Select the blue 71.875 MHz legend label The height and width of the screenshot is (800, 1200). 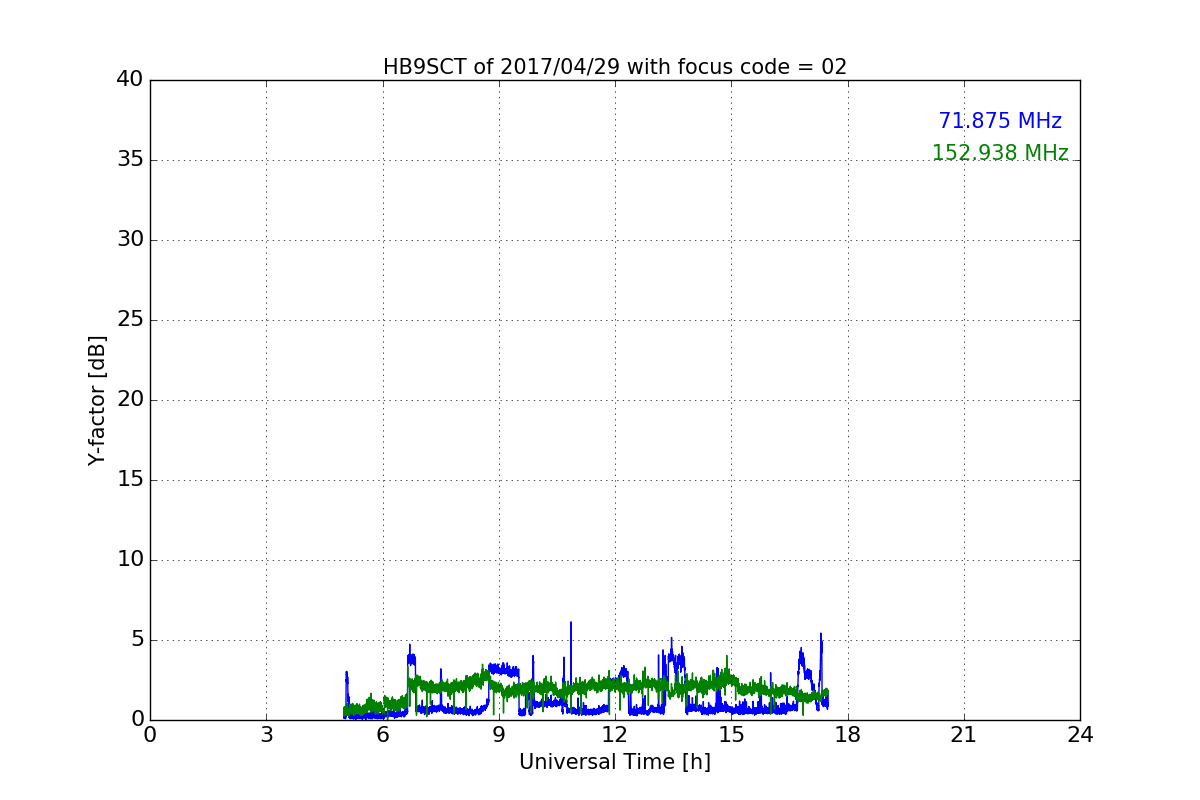pos(1000,121)
